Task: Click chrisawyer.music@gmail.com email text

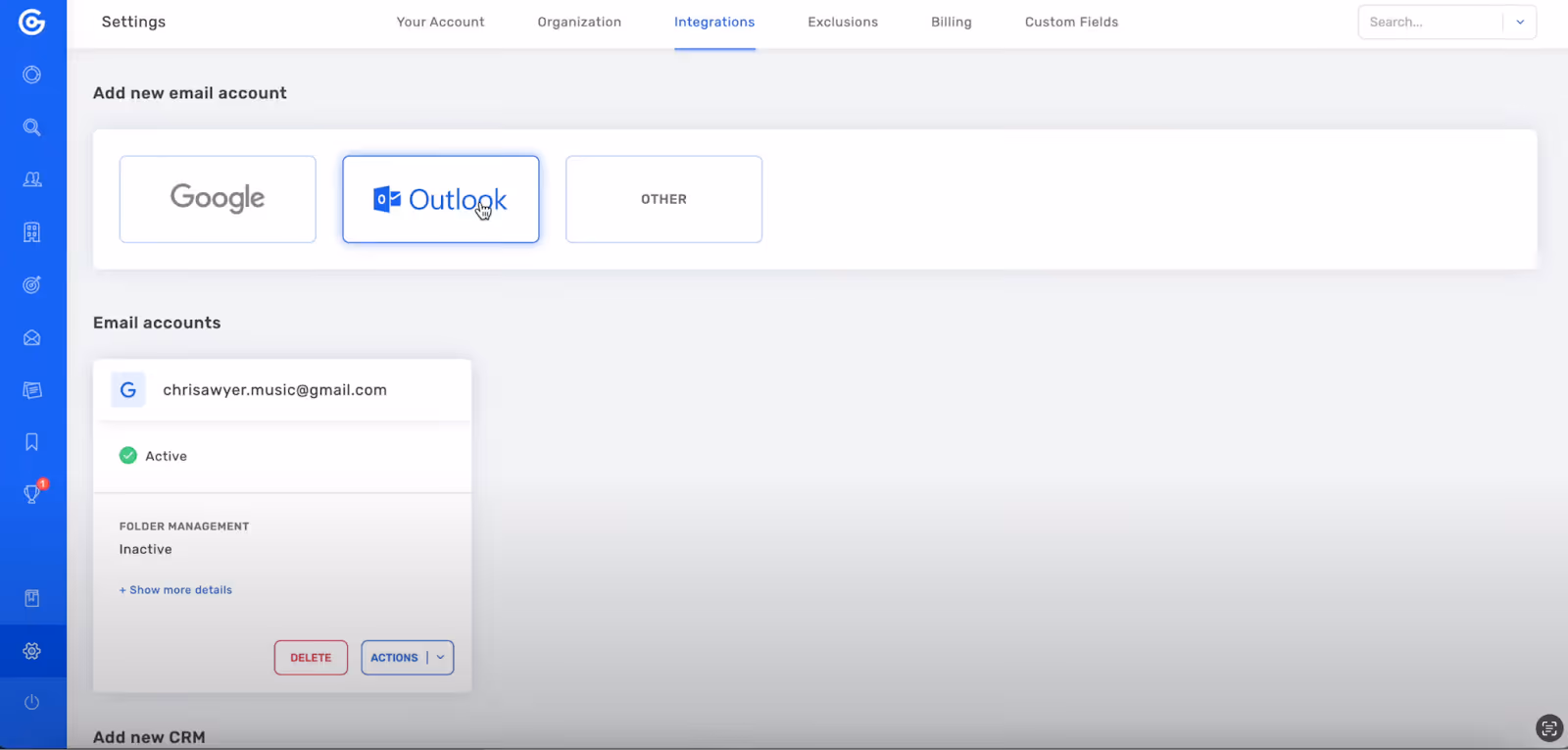Action: [274, 390]
